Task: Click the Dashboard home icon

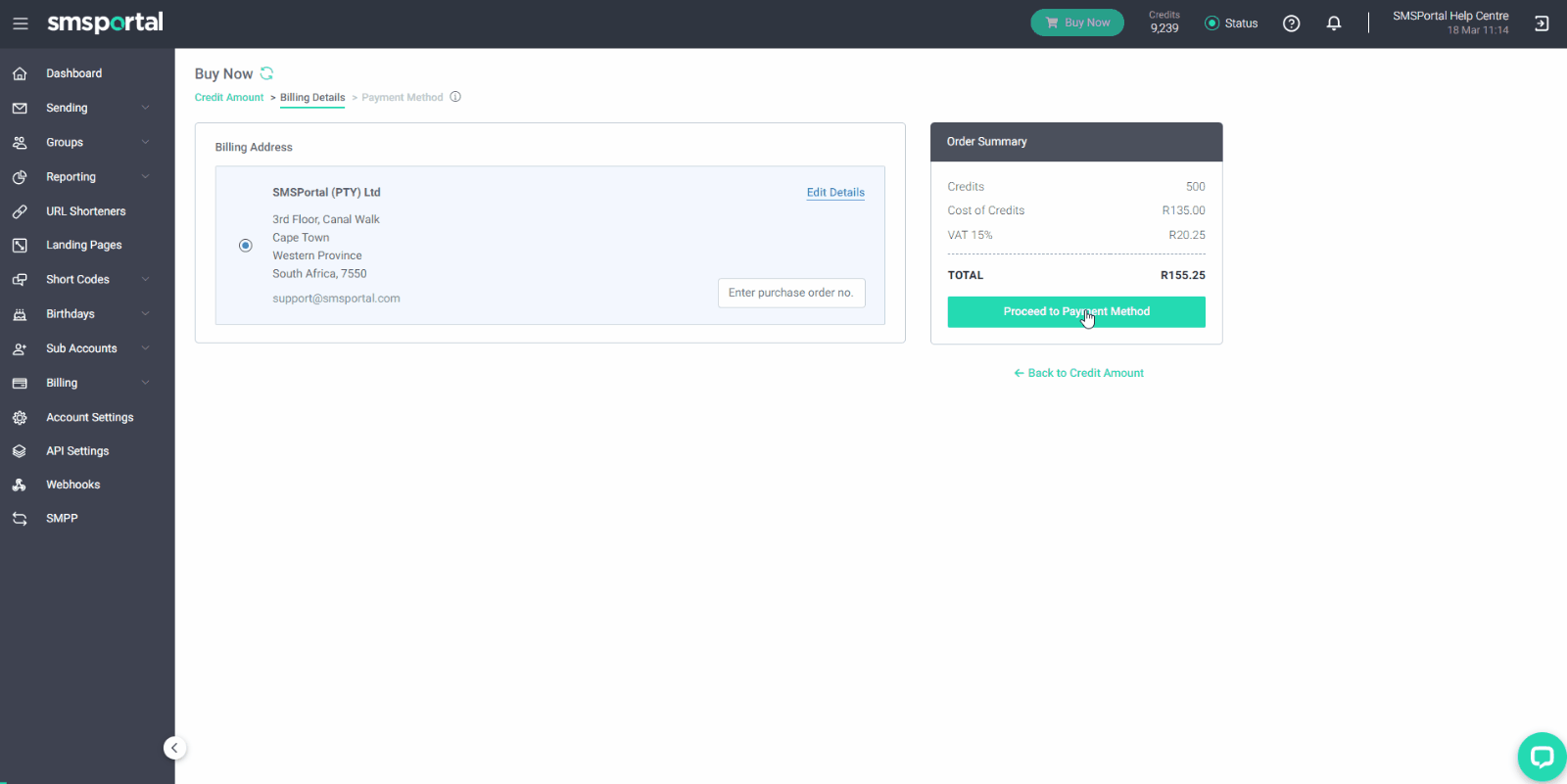Action: [20, 73]
